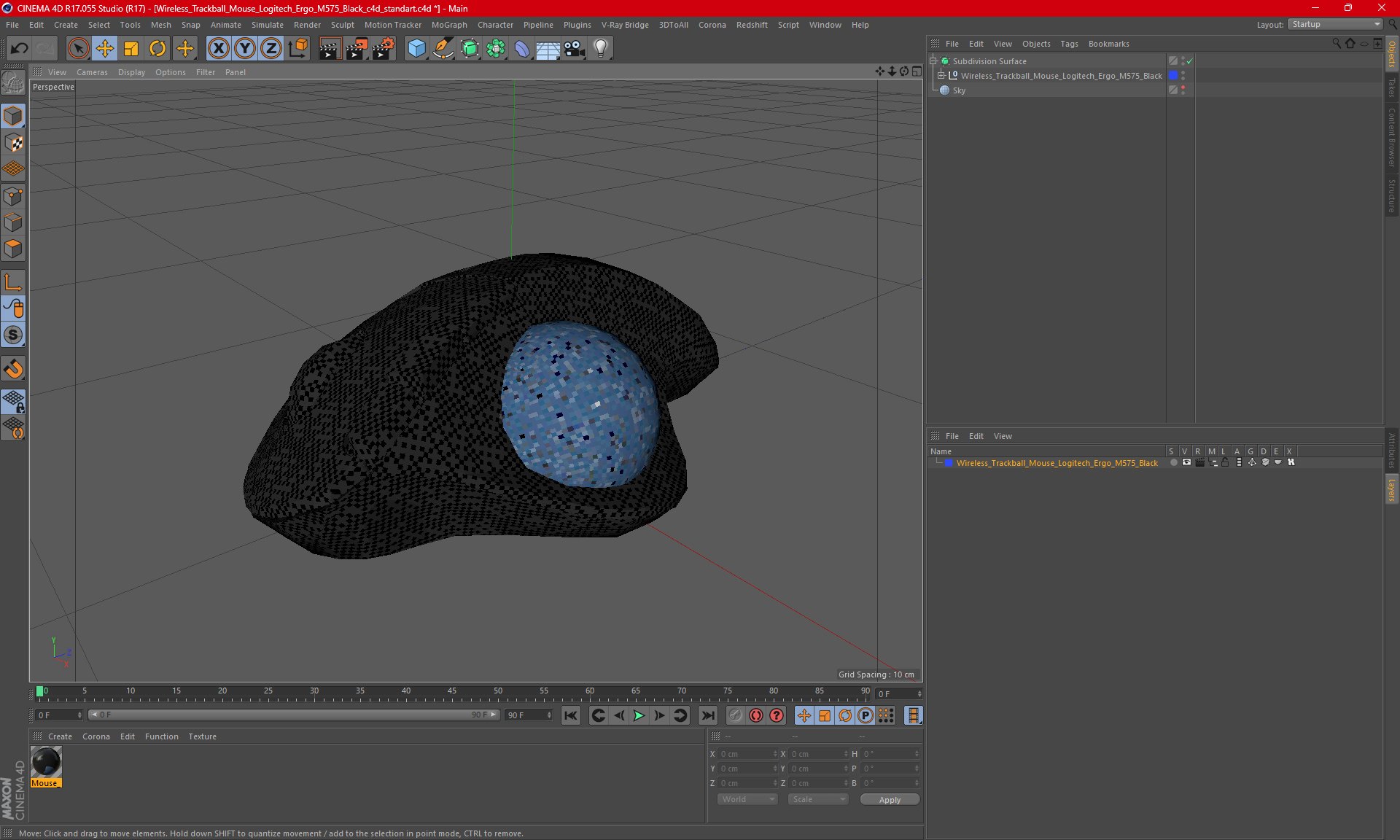Open the array/modeling objects icon
Screen dimensions: 1400x840
click(496, 49)
